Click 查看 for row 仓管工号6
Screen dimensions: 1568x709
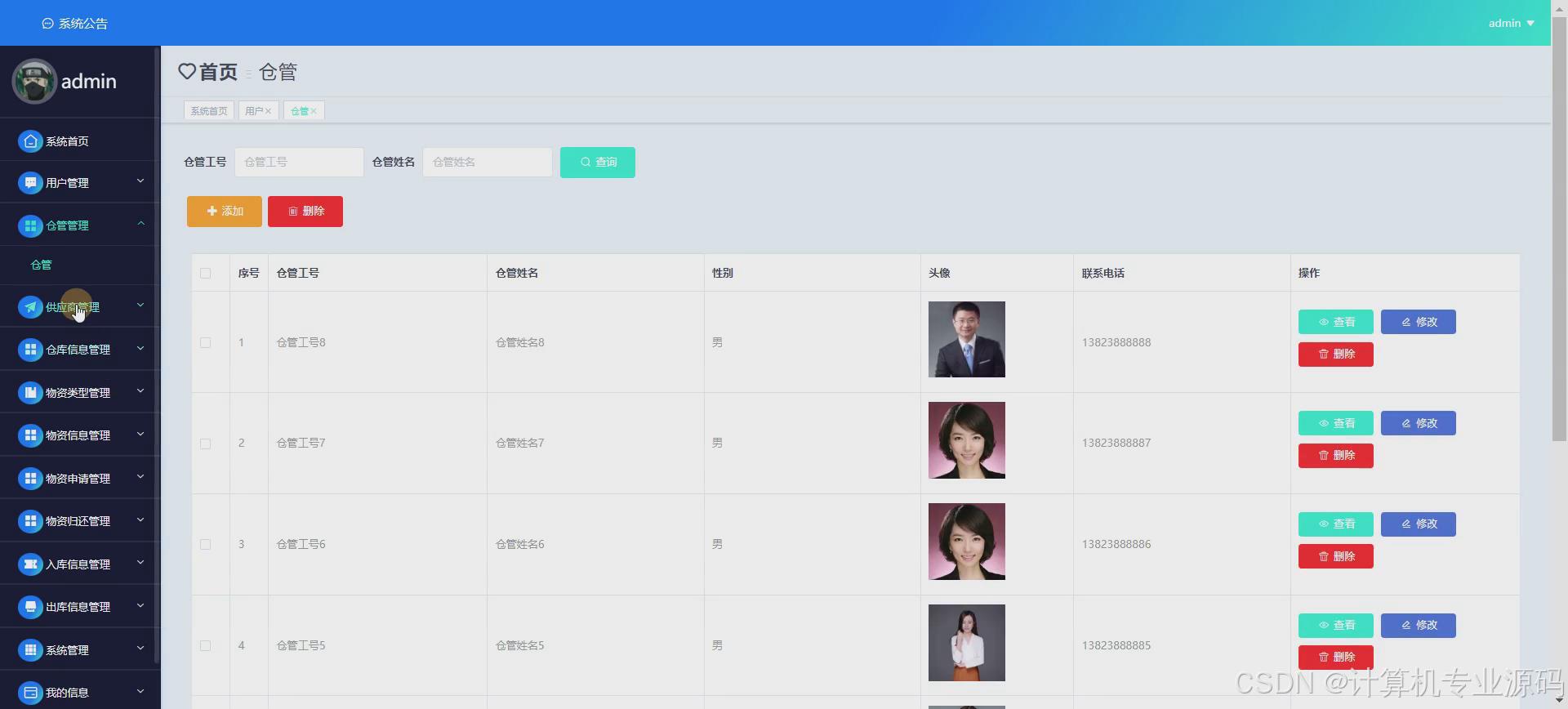point(1336,524)
